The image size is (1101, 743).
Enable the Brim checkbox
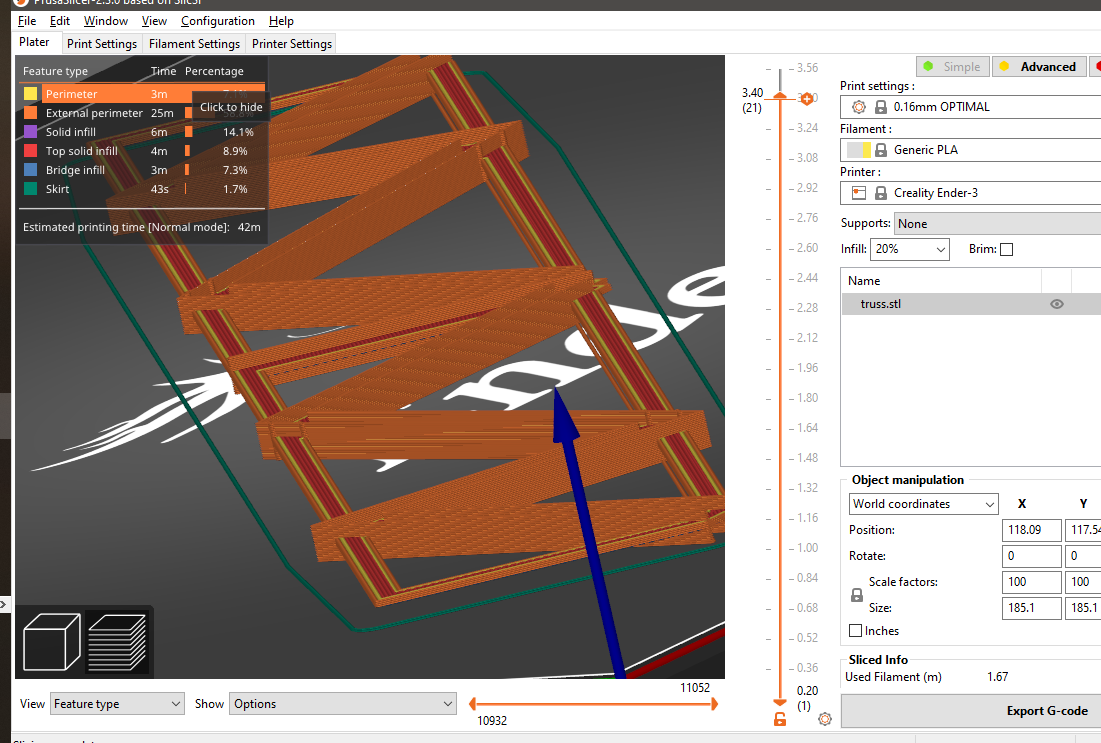point(1007,249)
